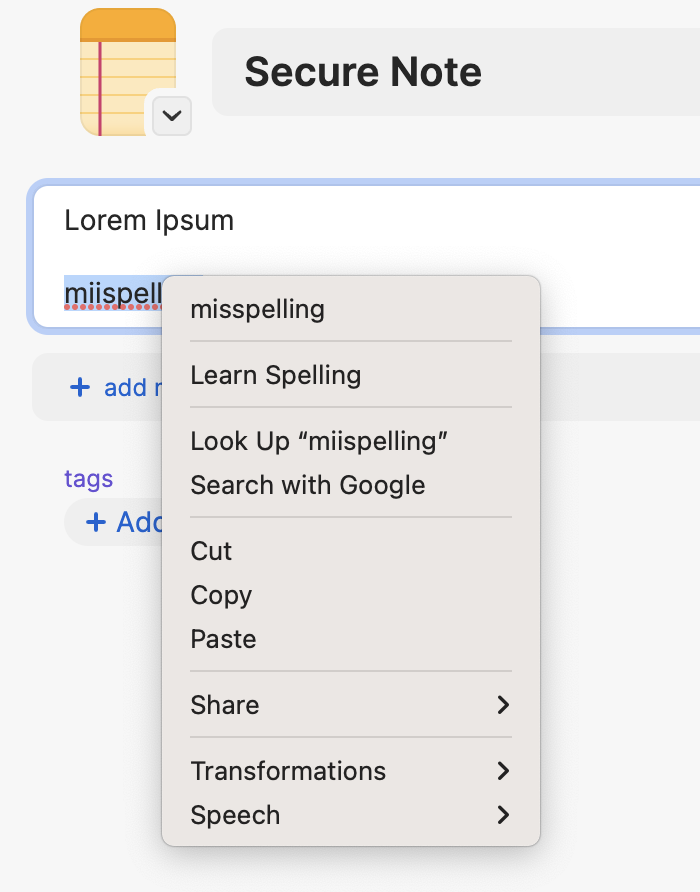This screenshot has width=700, height=892.
Task: Click the highlighted misspelled word in the note
Action: [112, 294]
